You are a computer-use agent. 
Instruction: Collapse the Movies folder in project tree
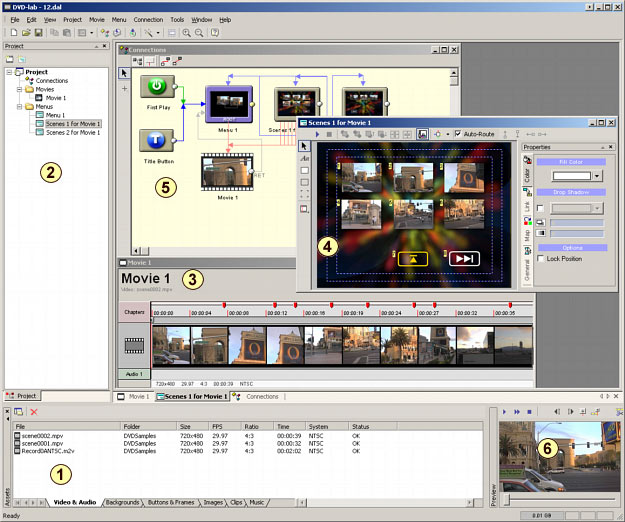20,89
